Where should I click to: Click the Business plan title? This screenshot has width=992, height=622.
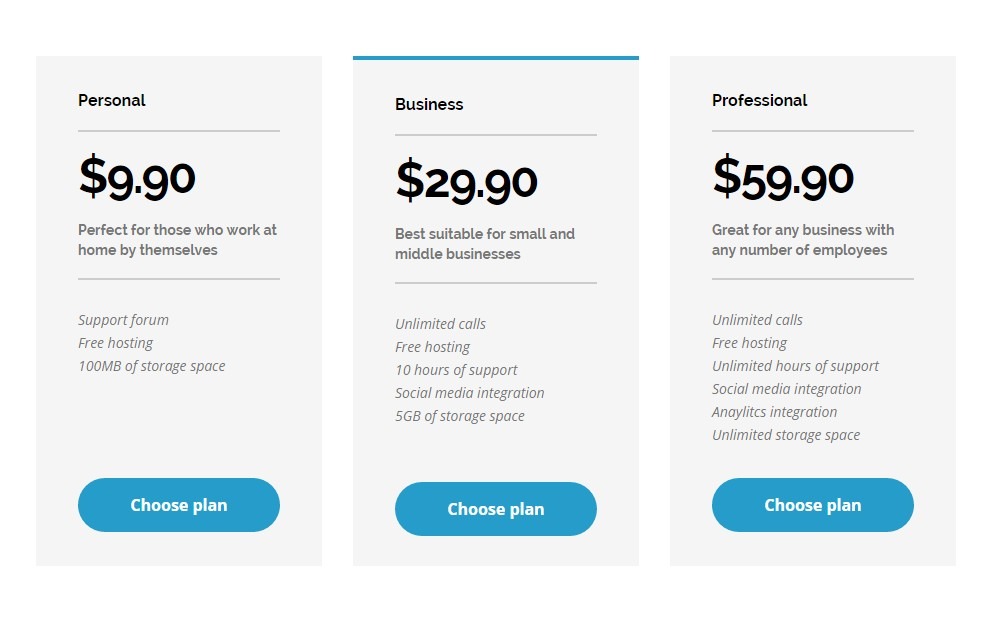[429, 104]
